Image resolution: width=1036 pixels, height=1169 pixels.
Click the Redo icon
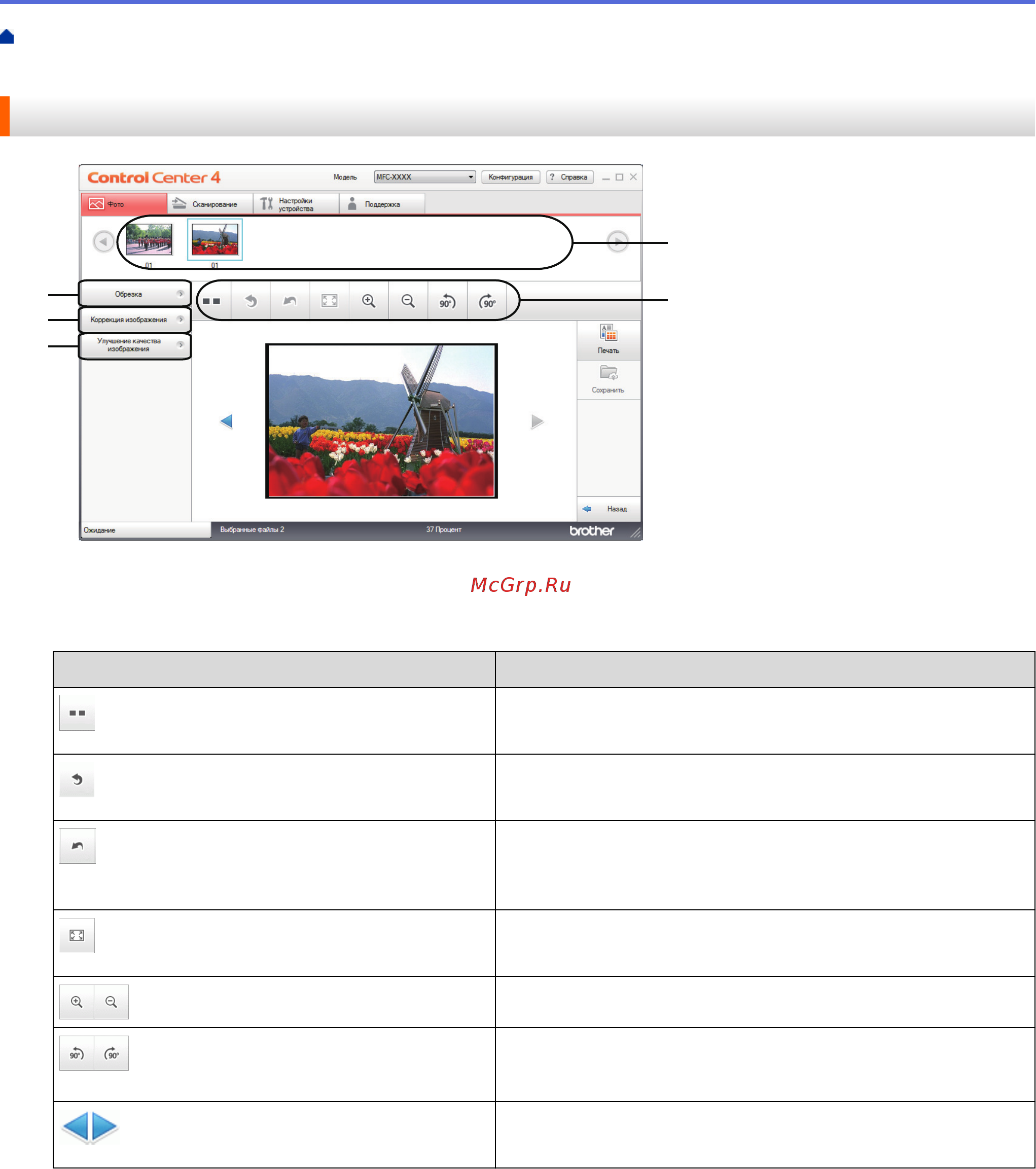[x=289, y=301]
